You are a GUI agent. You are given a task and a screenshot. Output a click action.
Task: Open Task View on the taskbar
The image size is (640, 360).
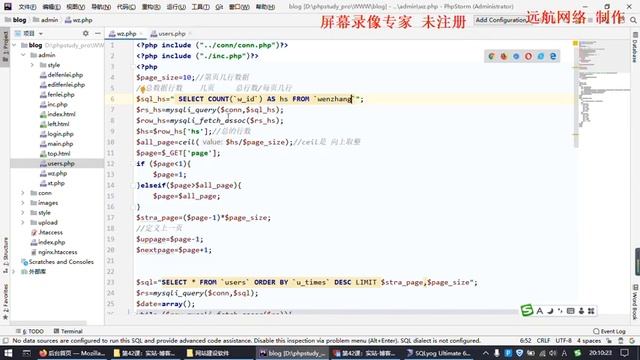[27, 353]
